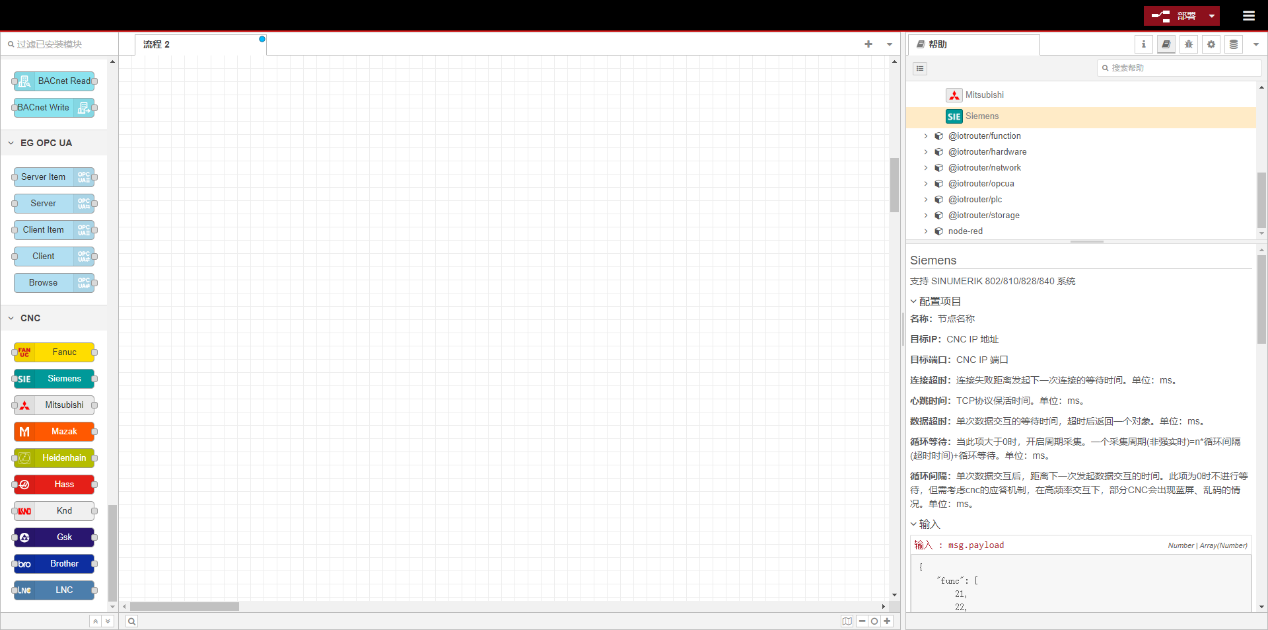Expand the @iotrouter/plc help tree
The height and width of the screenshot is (630, 1268).
[926, 199]
